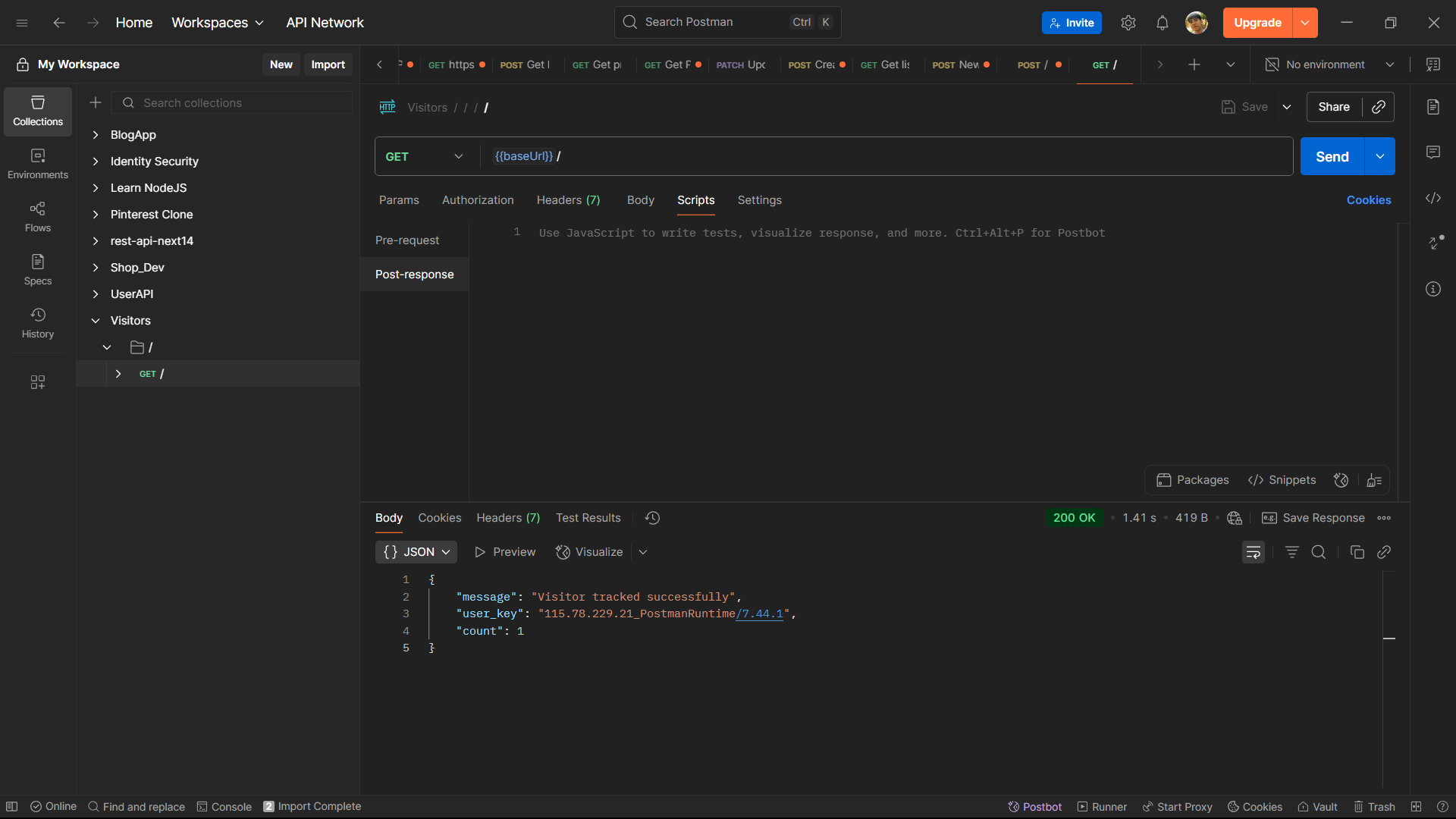Viewport: 1456px width, 819px height.
Task: Open the Specs sidebar panel
Action: [38, 270]
